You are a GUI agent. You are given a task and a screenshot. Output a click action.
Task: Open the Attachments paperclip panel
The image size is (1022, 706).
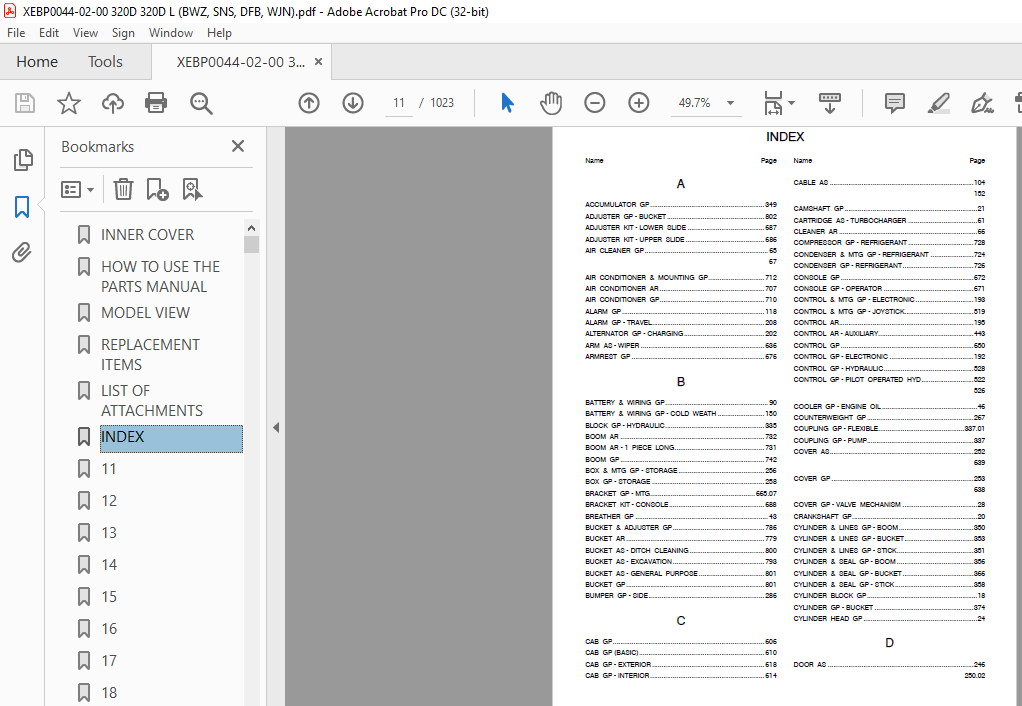22,252
